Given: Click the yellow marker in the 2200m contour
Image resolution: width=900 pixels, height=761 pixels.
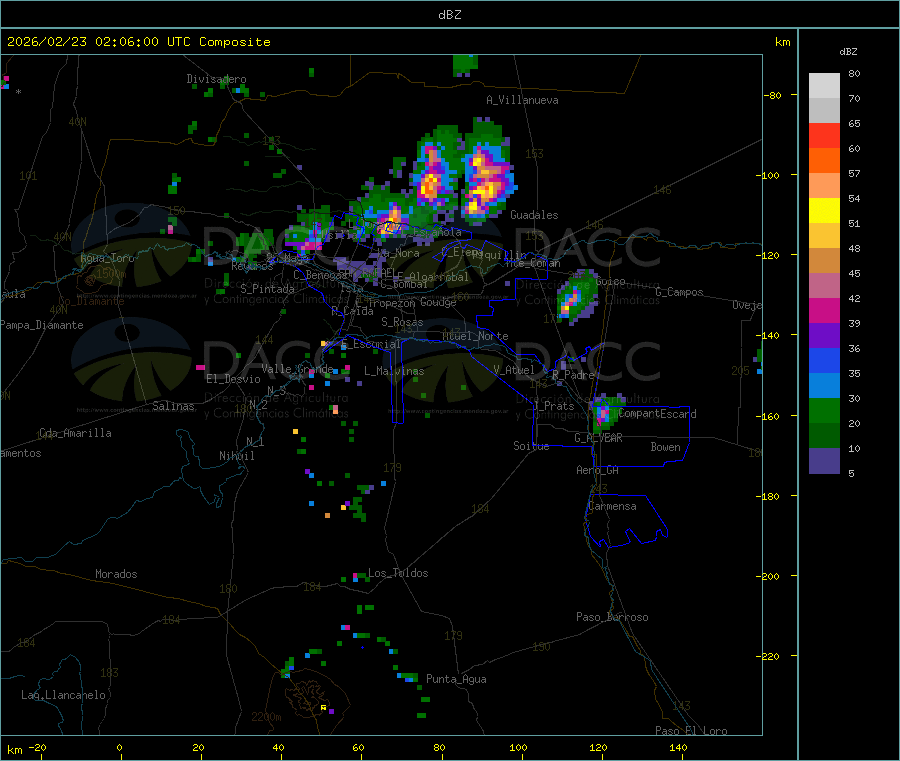Looking at the screenshot, I should pyautogui.click(x=324, y=708).
